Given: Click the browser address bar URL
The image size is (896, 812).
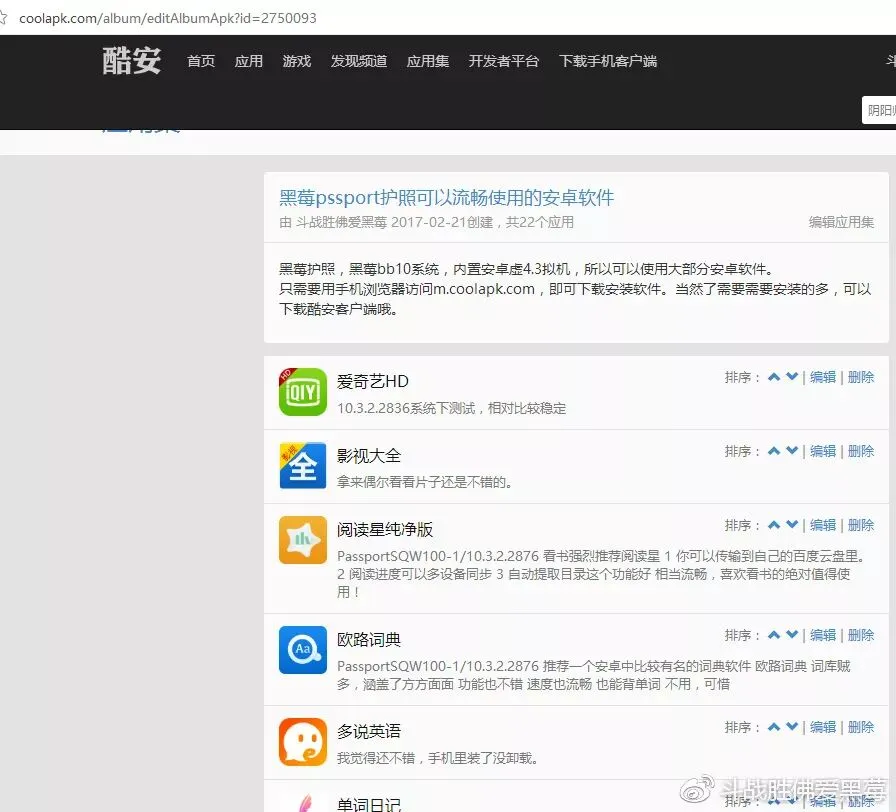Looking at the screenshot, I should point(167,18).
